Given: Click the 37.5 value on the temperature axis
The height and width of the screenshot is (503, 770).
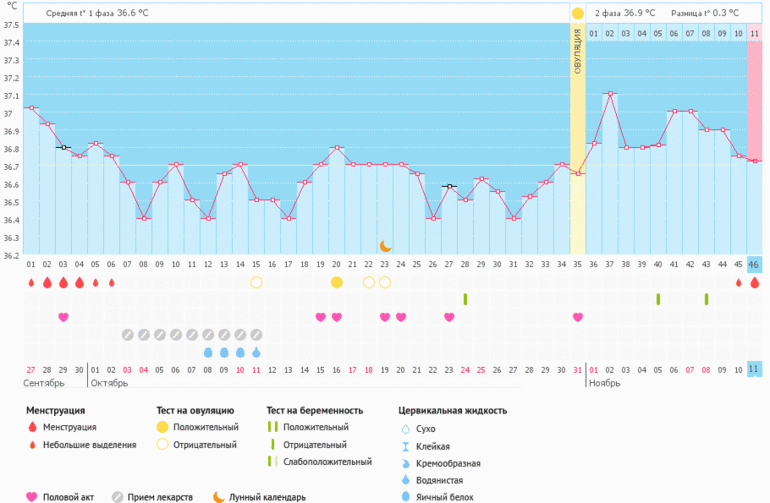Looking at the screenshot, I should click(x=11, y=25).
